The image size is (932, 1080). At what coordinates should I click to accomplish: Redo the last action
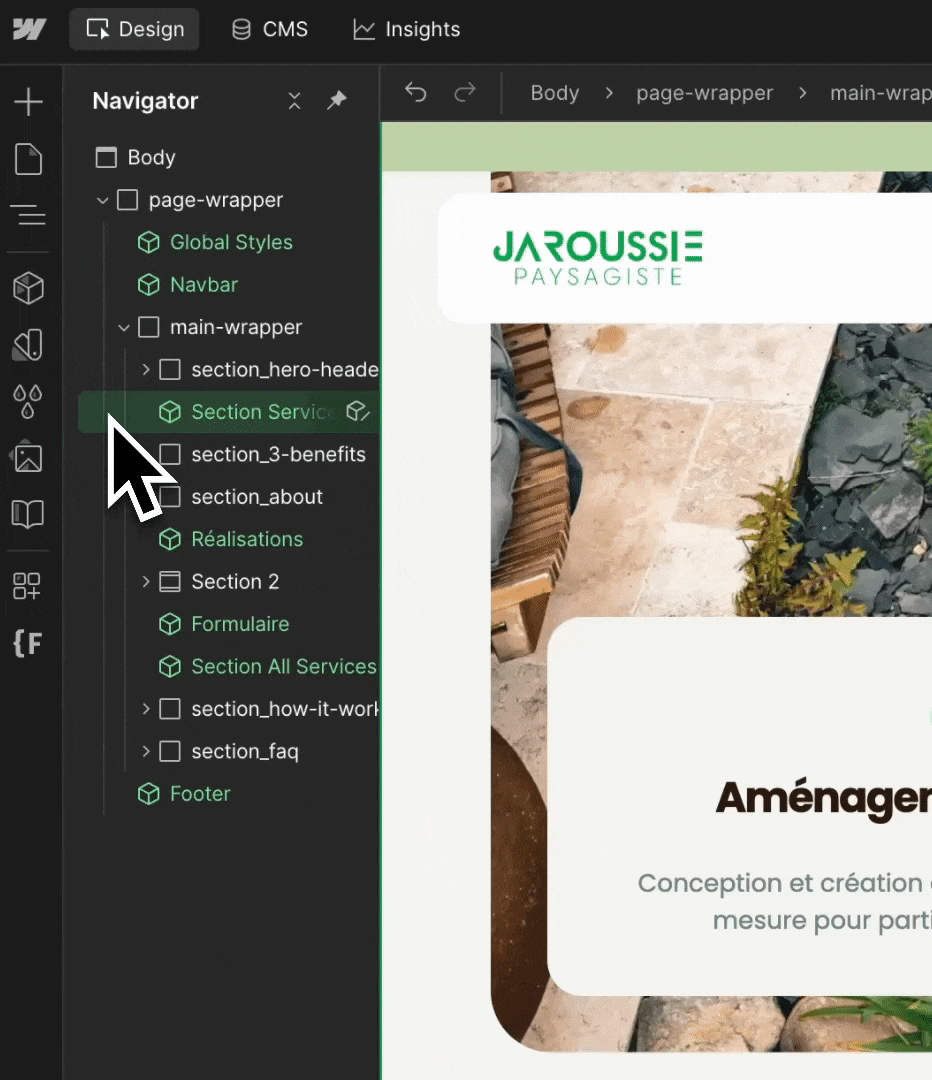pyautogui.click(x=465, y=92)
